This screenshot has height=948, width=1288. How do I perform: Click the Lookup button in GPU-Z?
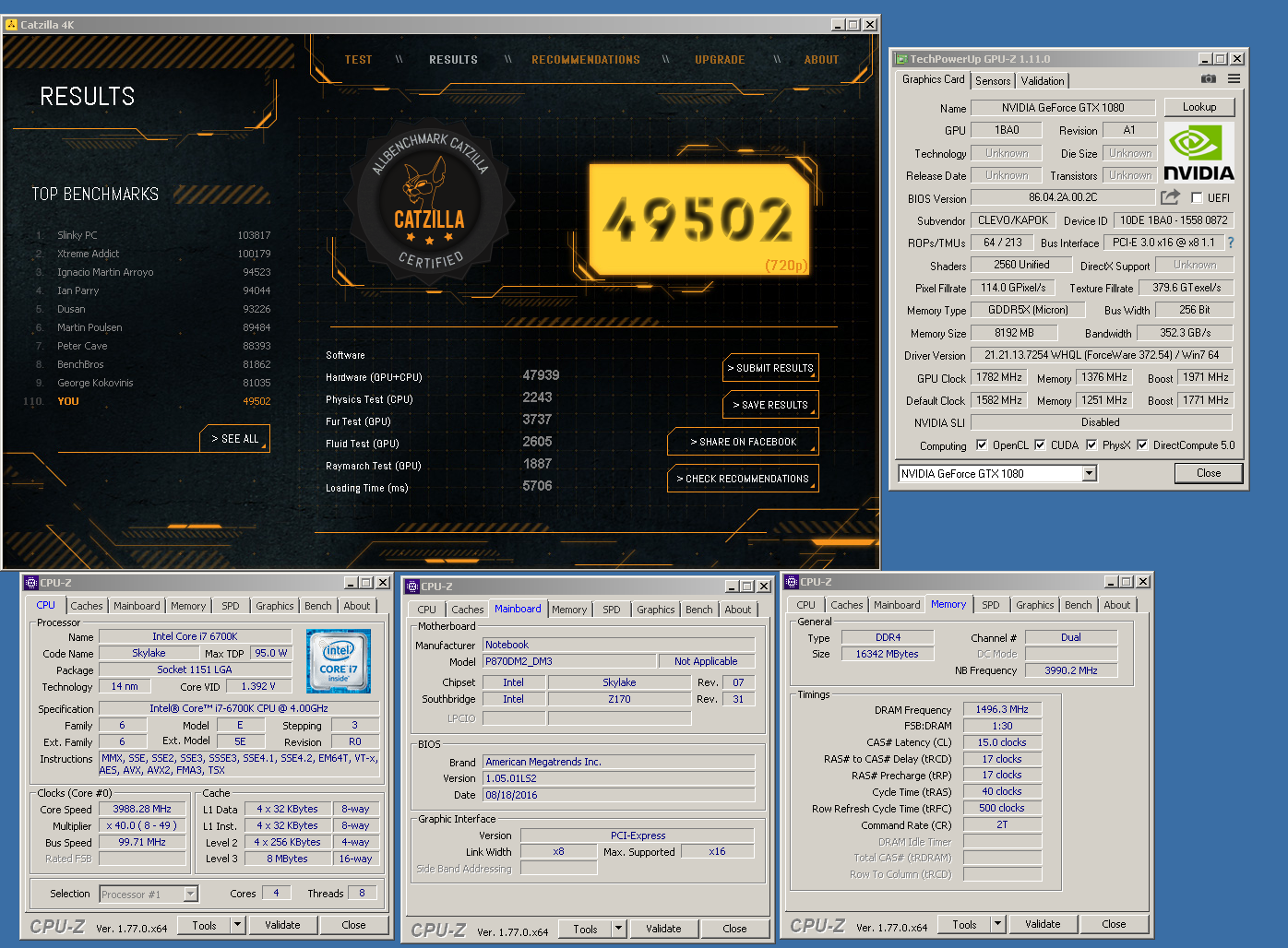point(1199,107)
